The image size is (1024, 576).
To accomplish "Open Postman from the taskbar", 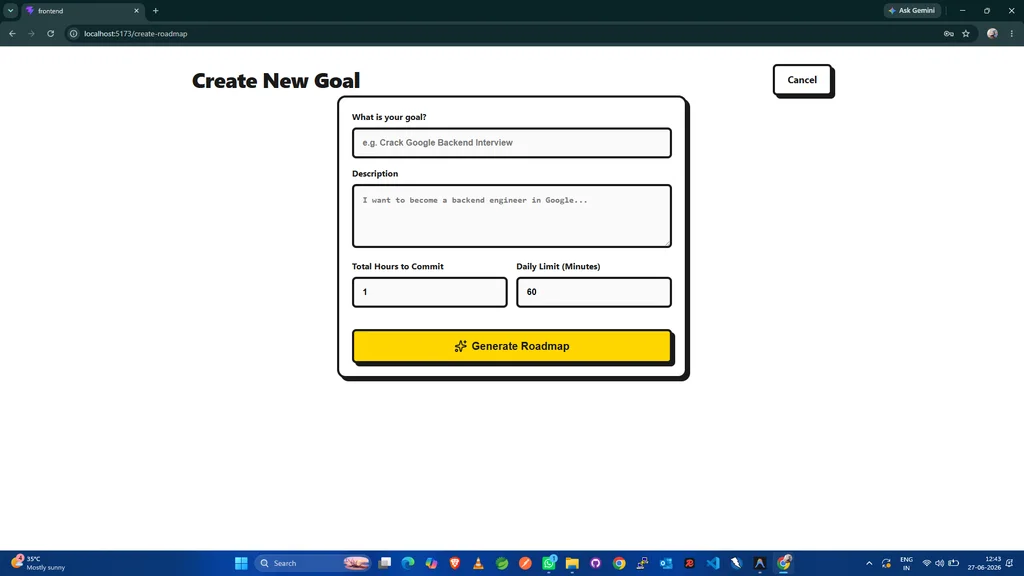I will 526,563.
